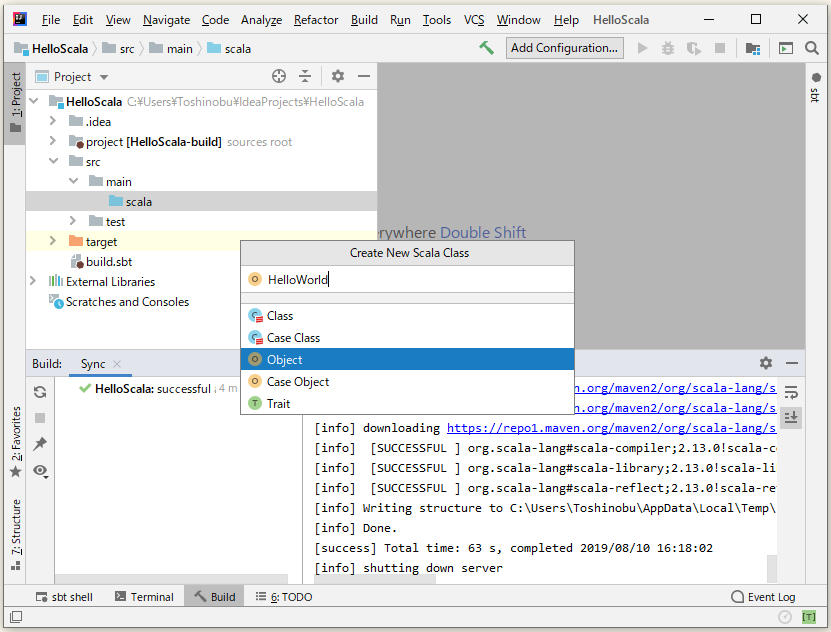Open the eye view options icon

40,470
